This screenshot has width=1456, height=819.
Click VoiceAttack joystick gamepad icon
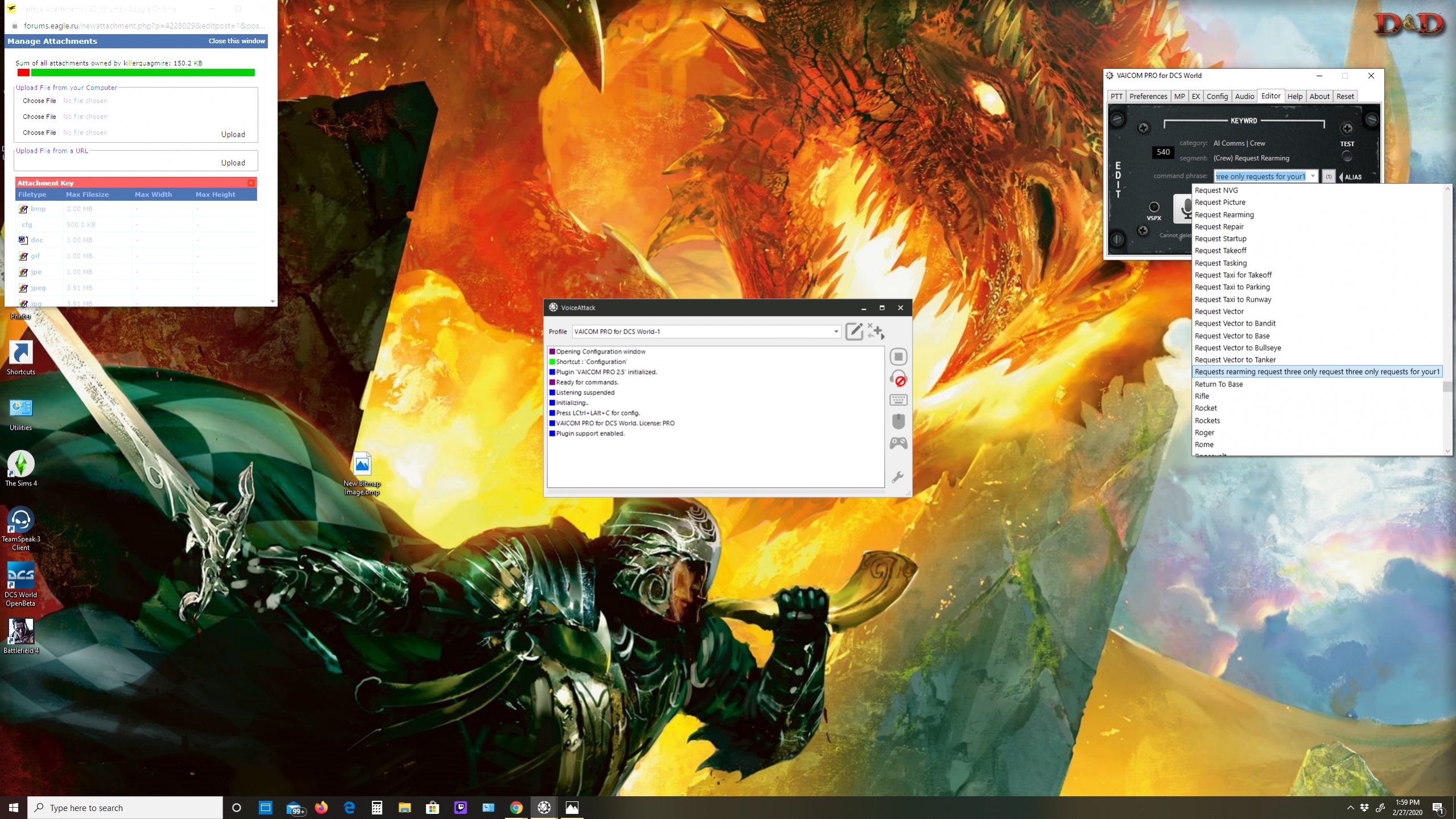tap(898, 443)
